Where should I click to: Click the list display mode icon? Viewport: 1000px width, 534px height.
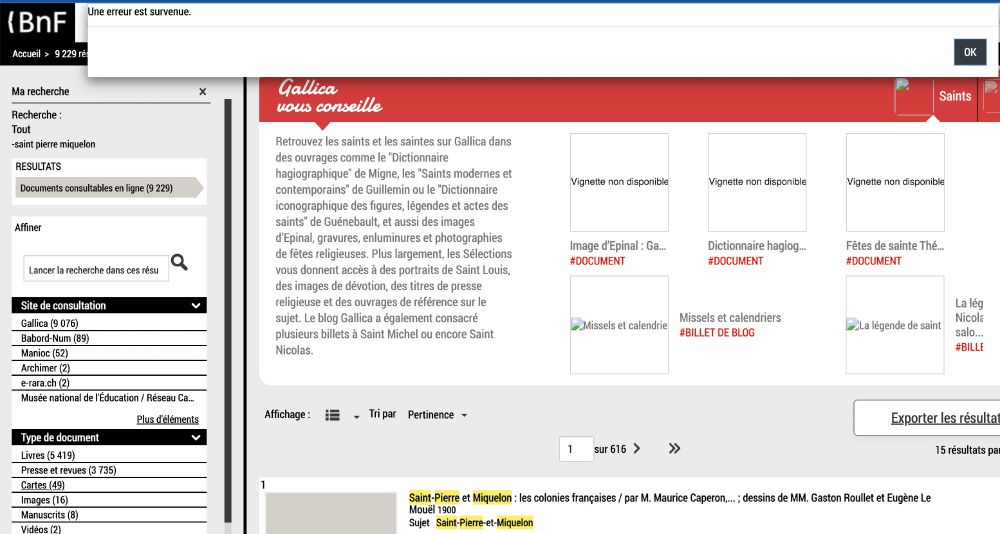332,415
